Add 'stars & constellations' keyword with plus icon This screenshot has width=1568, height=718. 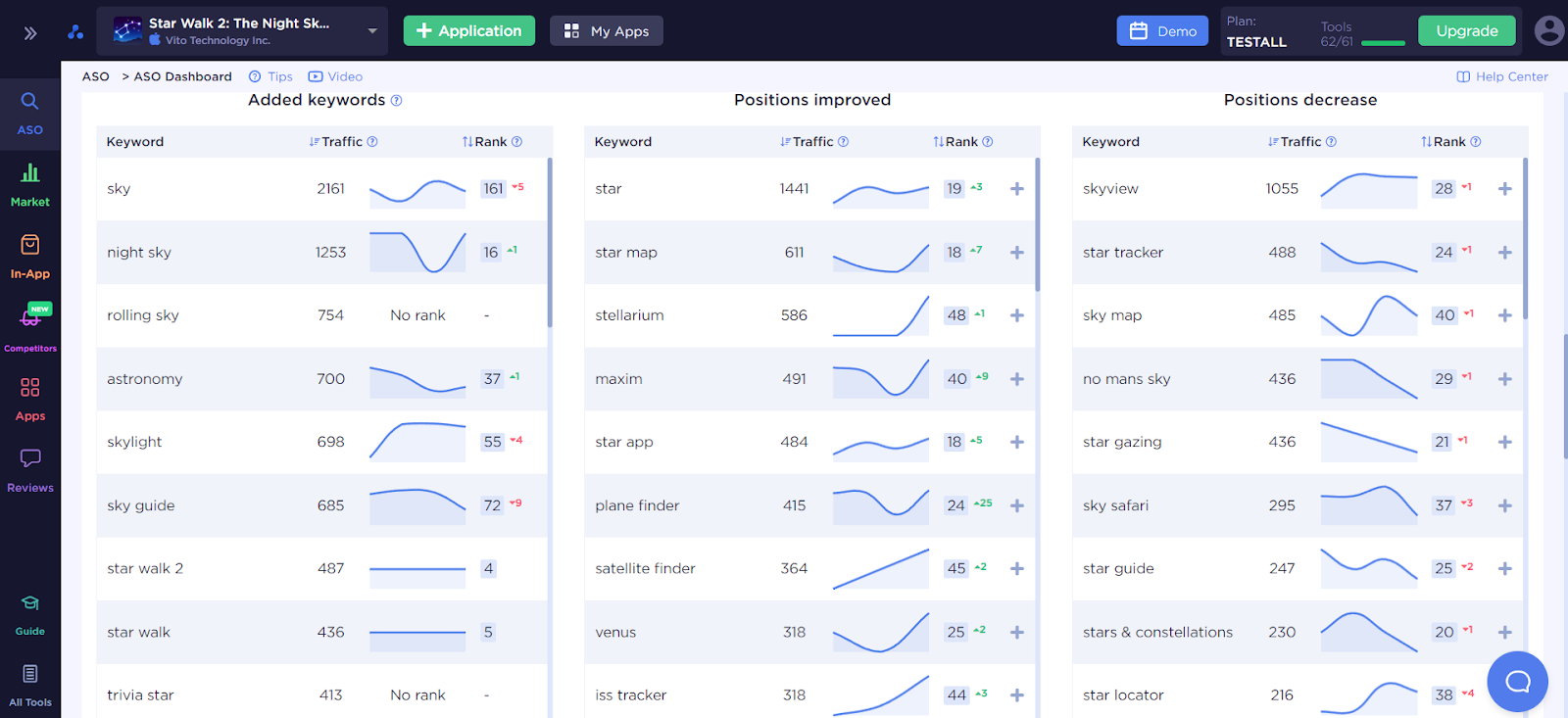[x=1505, y=633]
